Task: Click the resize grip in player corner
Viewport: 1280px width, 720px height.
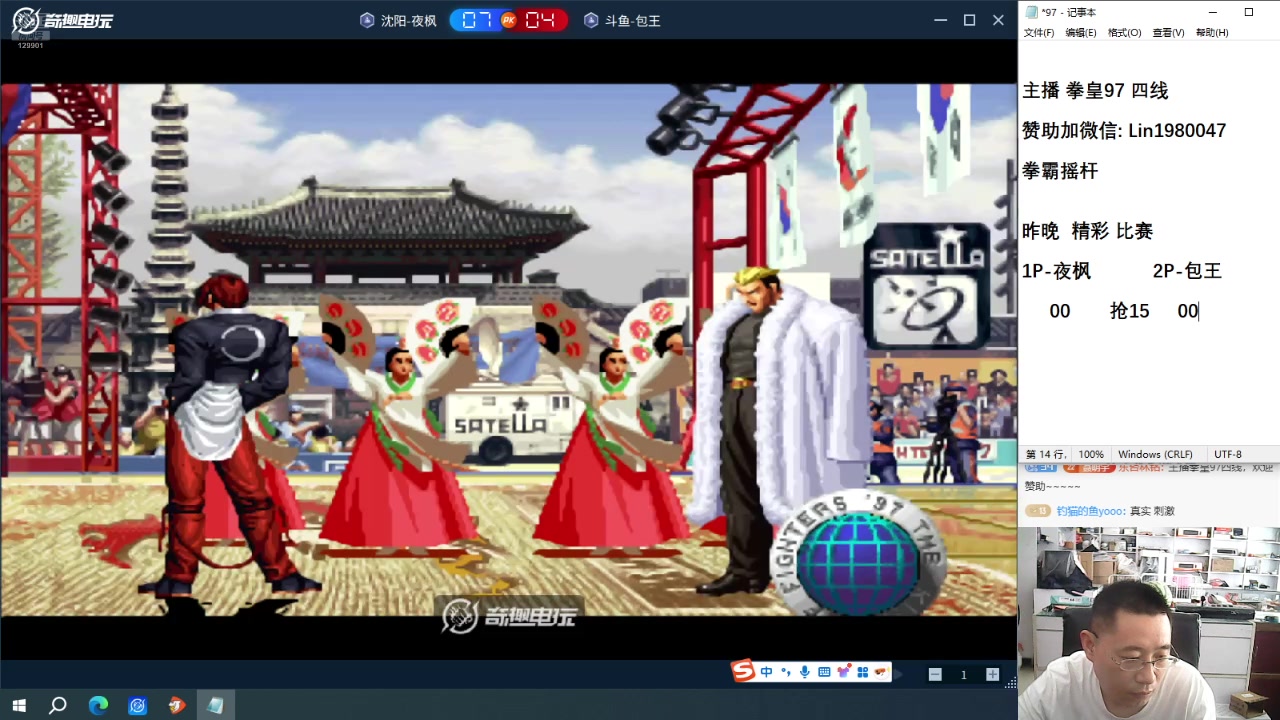Action: [1012, 683]
